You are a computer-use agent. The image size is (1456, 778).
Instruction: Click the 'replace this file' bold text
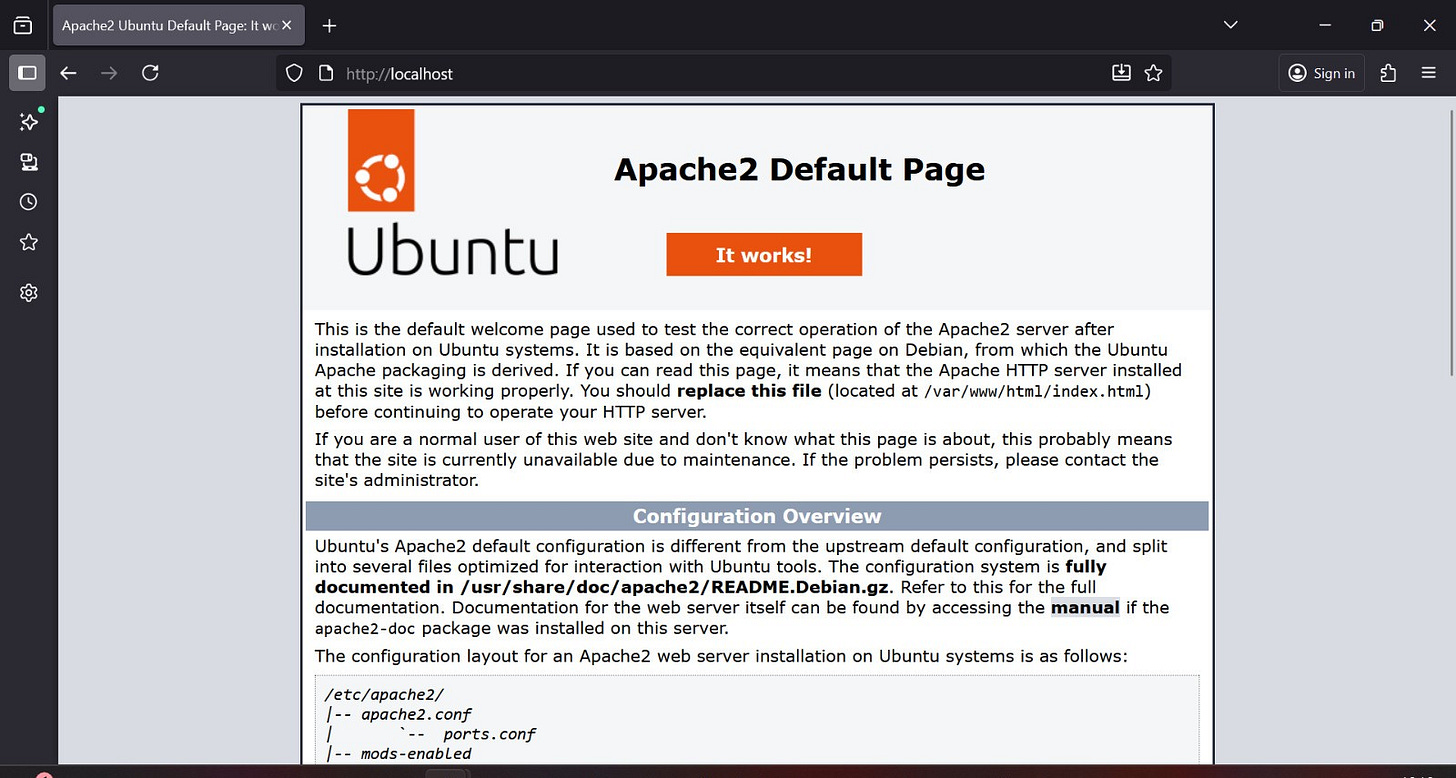749,391
